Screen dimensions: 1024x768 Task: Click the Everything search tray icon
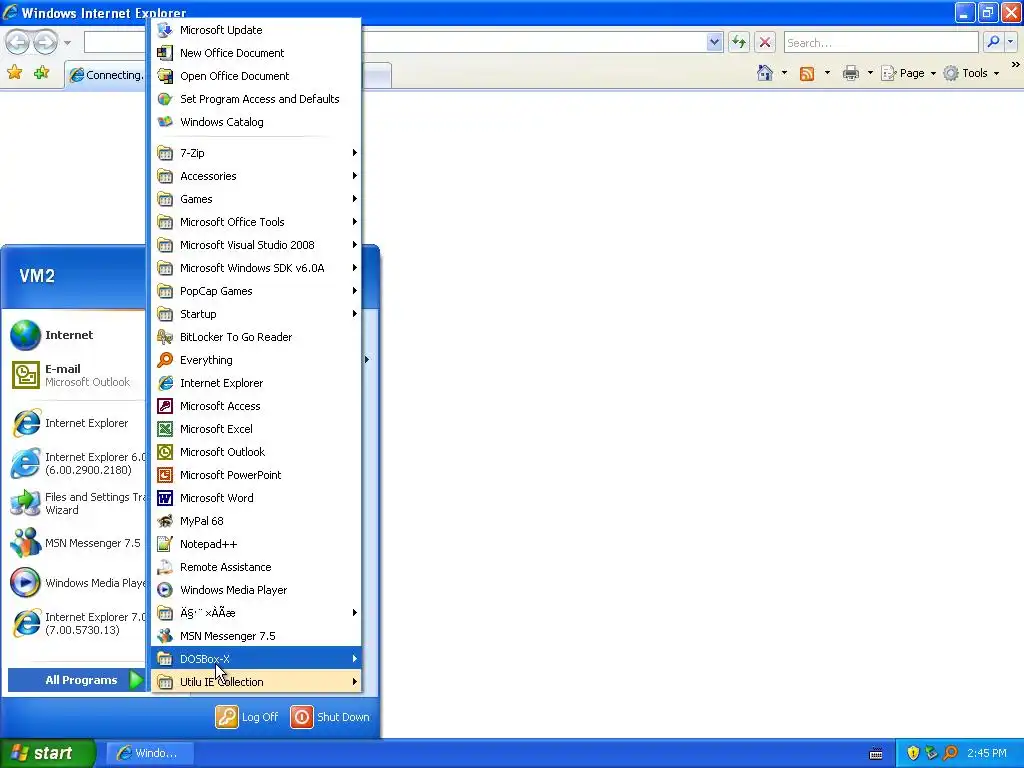click(951, 753)
